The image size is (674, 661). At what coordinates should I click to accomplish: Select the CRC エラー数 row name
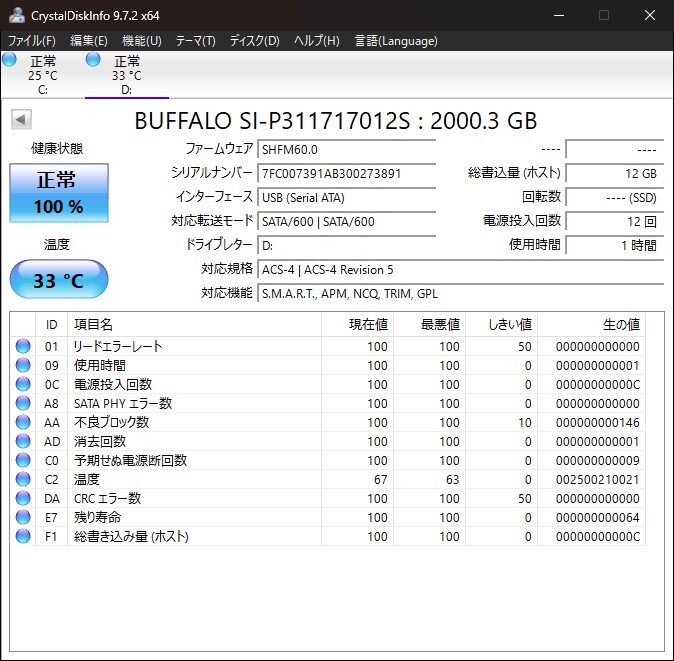107,499
